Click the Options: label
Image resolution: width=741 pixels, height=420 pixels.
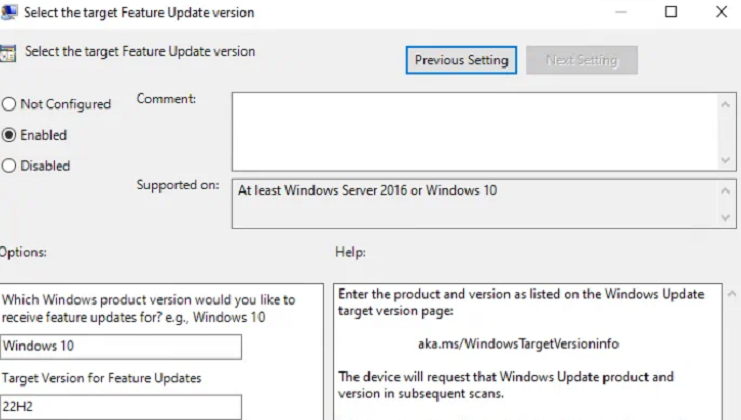coord(23,252)
